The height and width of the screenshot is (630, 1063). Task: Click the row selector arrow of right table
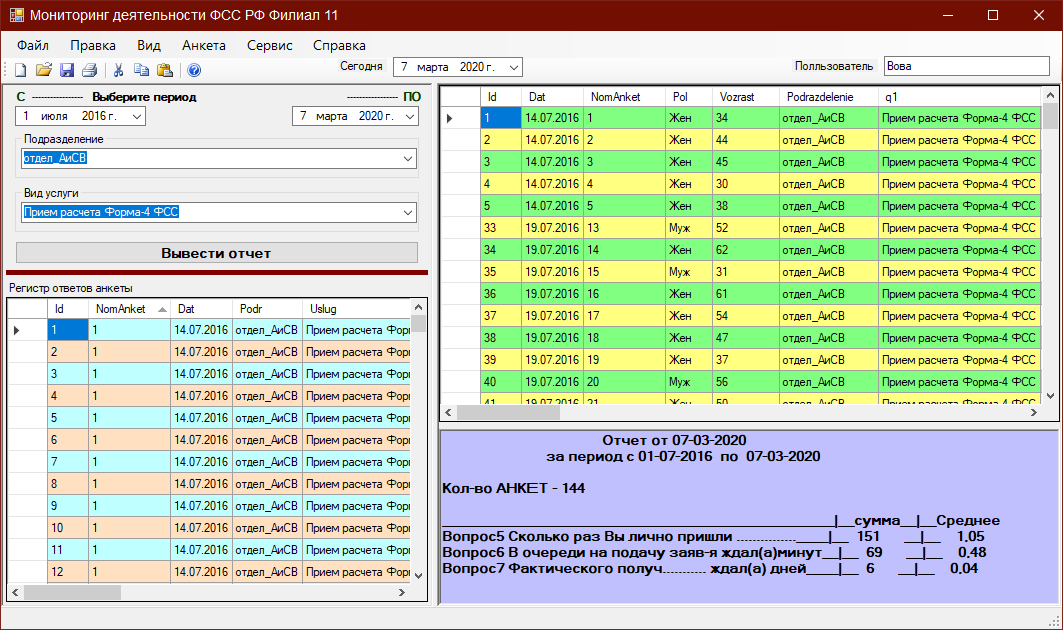pos(460,118)
